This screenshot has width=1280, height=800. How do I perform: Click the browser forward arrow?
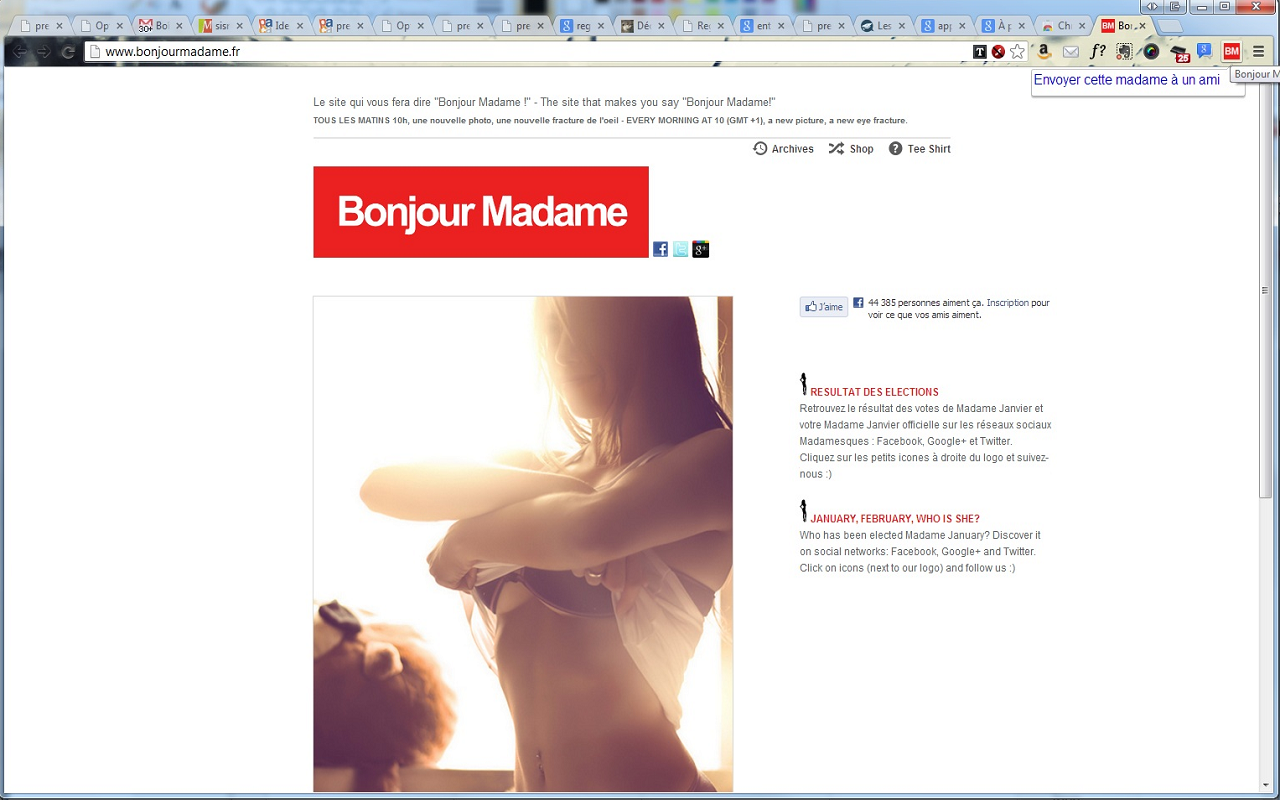[x=43, y=52]
